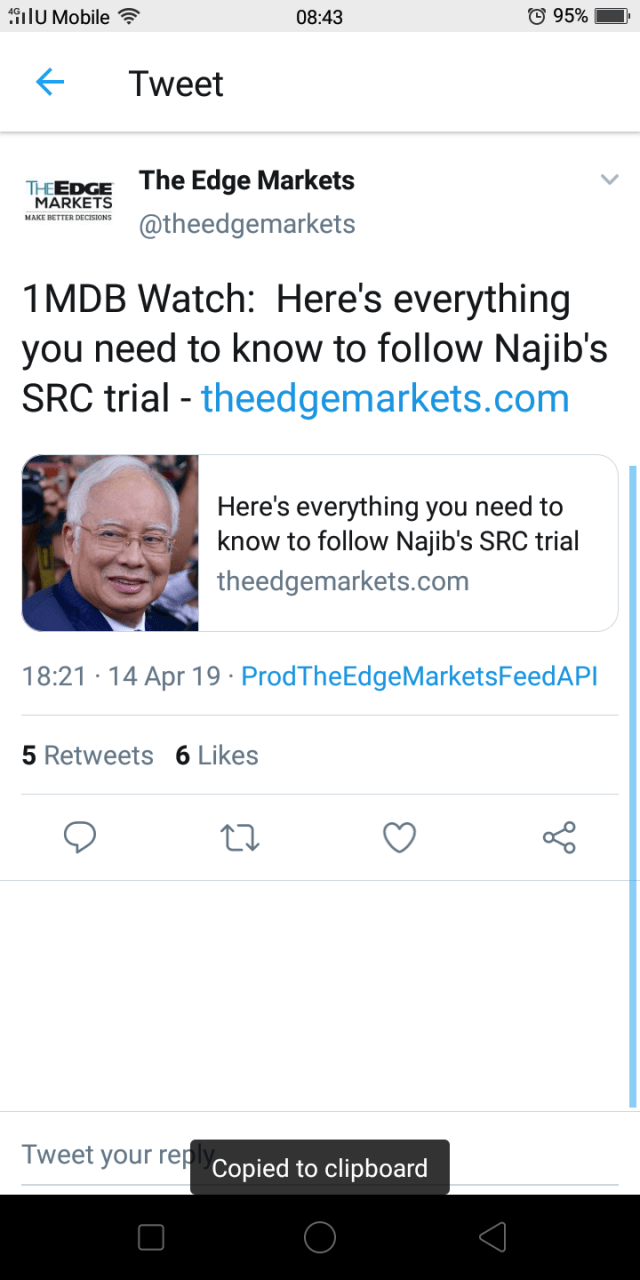Open The Edge Markets profile logo
Viewport: 640px width, 1280px height.
pos(69,200)
